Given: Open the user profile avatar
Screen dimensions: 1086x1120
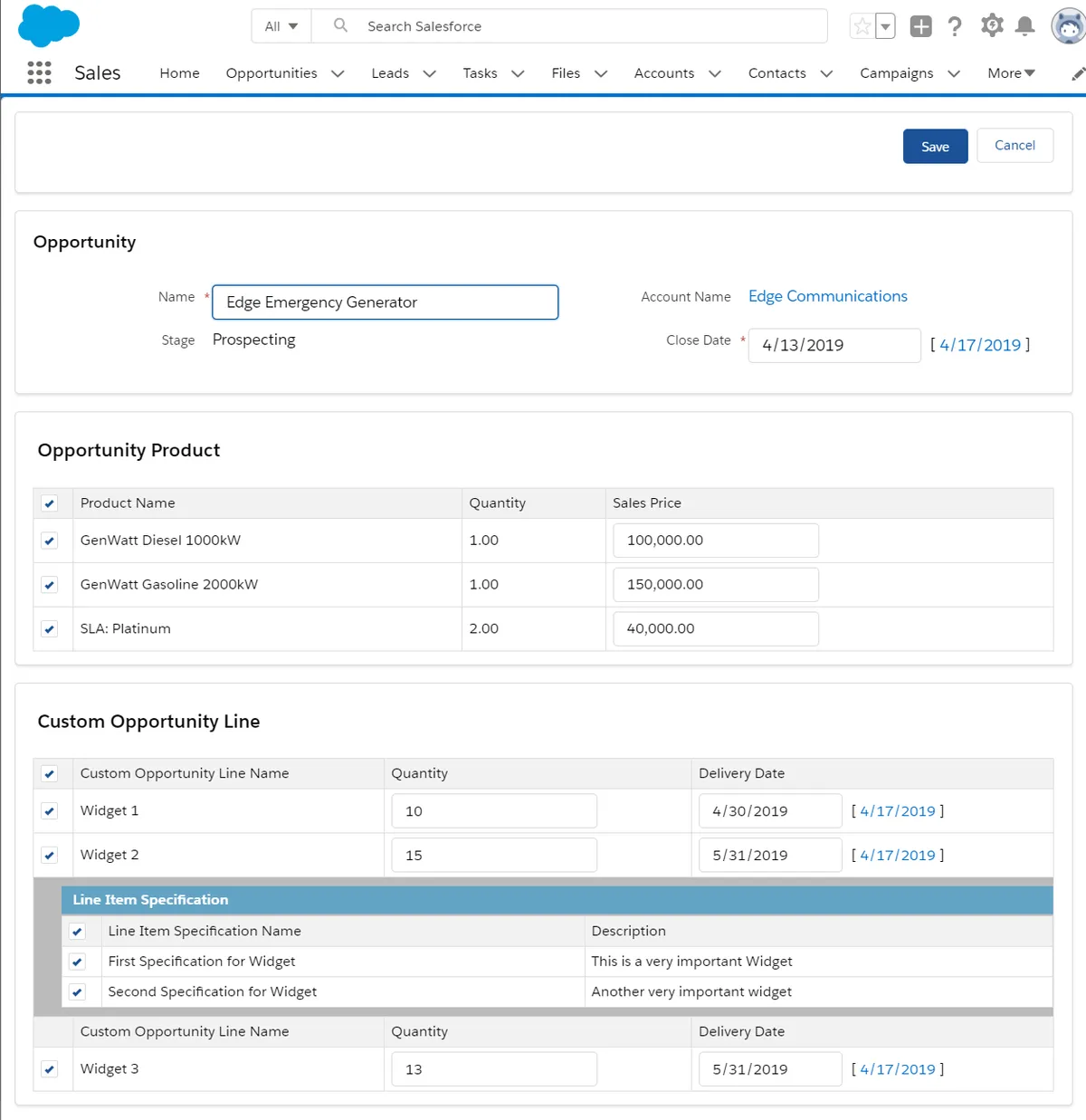Looking at the screenshot, I should coord(1068,26).
